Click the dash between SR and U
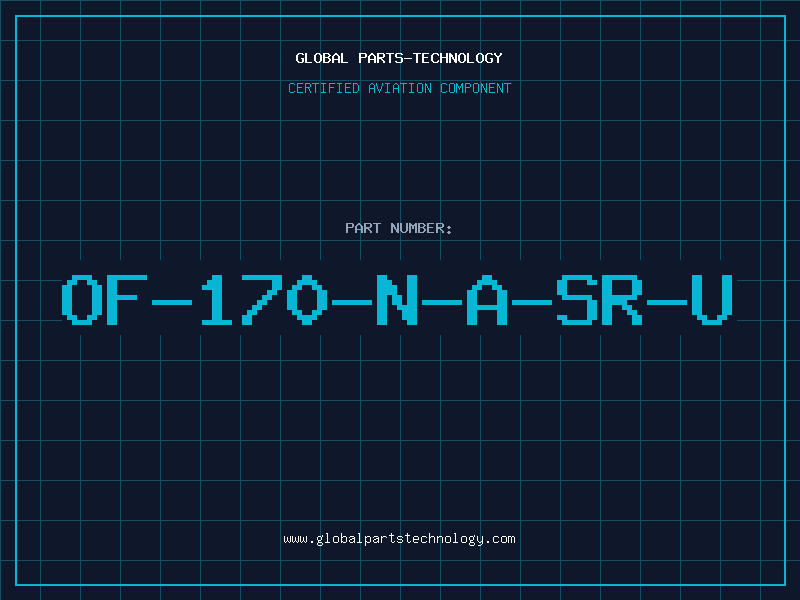 (x=667, y=303)
